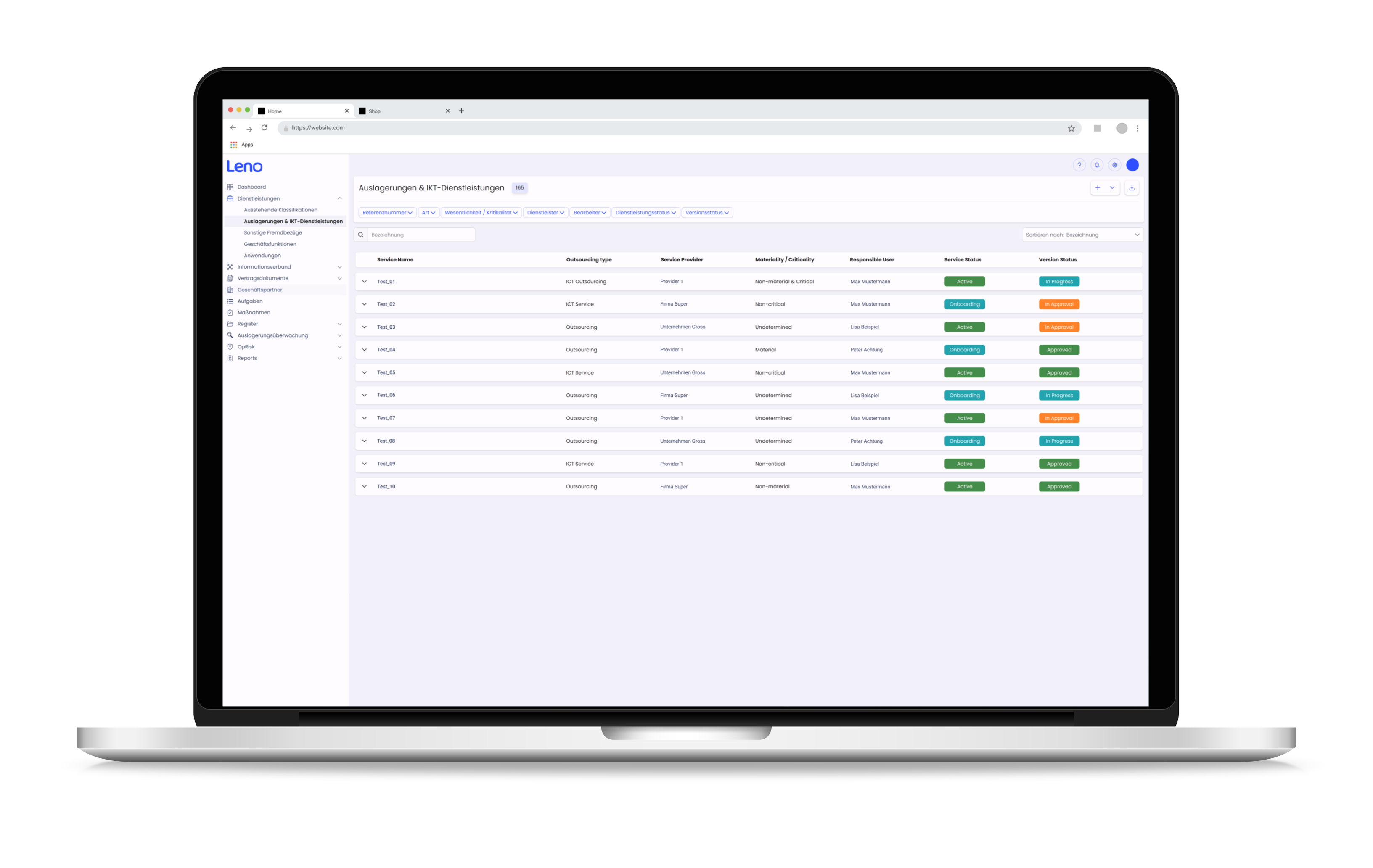Viewport: 1373px width, 868px height.
Task: Open settings gear icon in header
Action: pos(1115,165)
